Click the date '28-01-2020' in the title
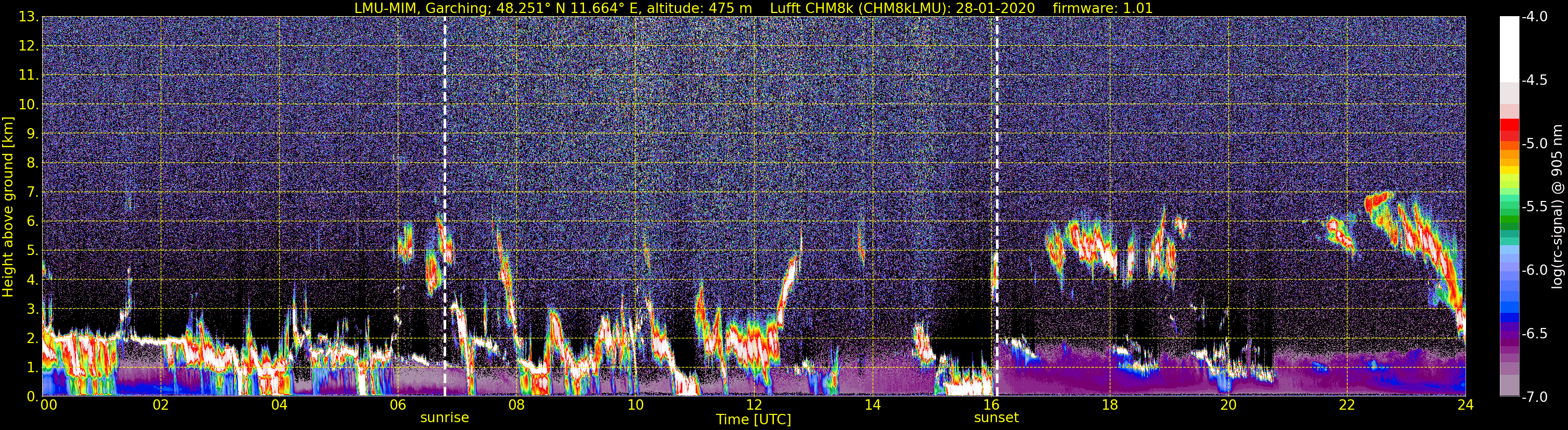Viewport: 1568px width, 430px height. (x=996, y=8)
